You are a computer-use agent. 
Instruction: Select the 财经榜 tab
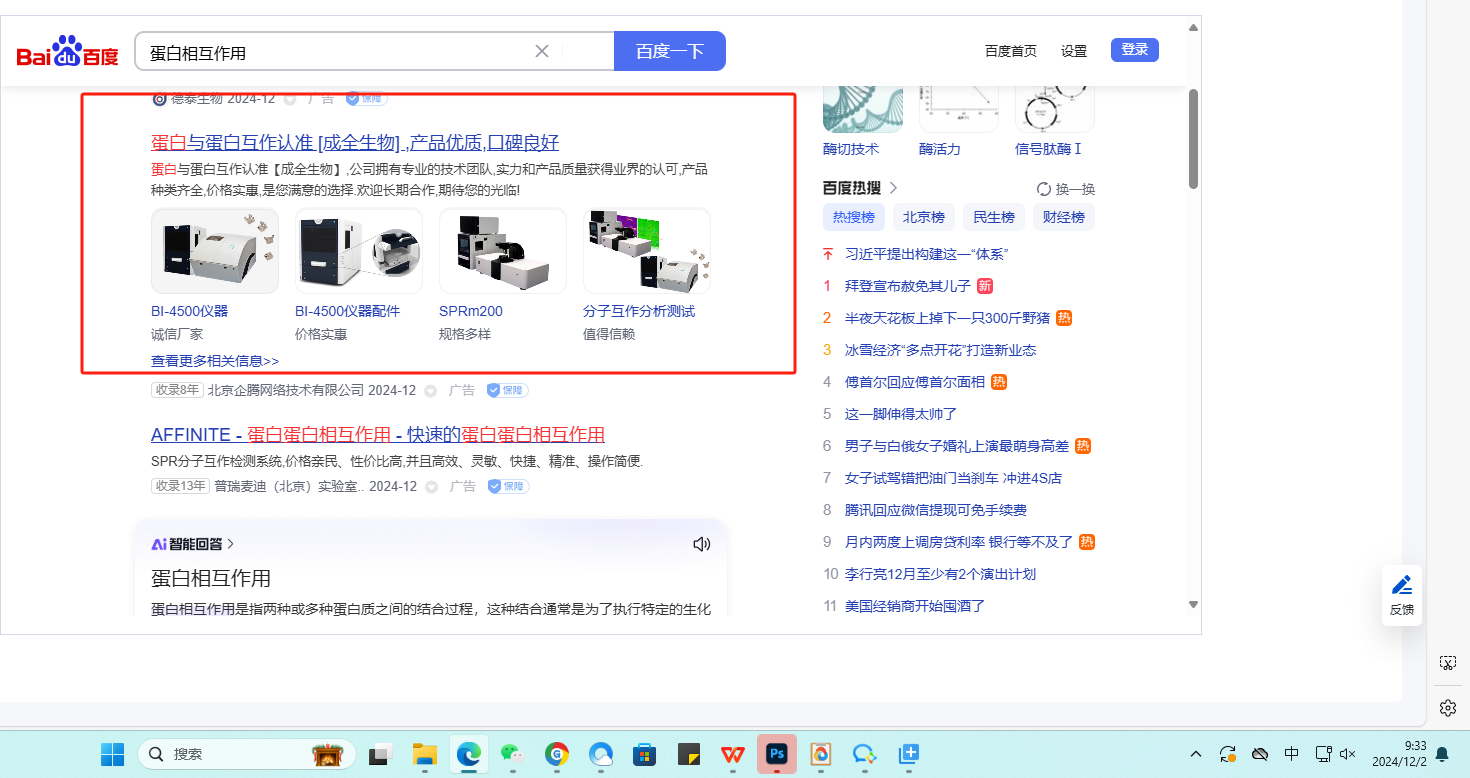point(1063,217)
